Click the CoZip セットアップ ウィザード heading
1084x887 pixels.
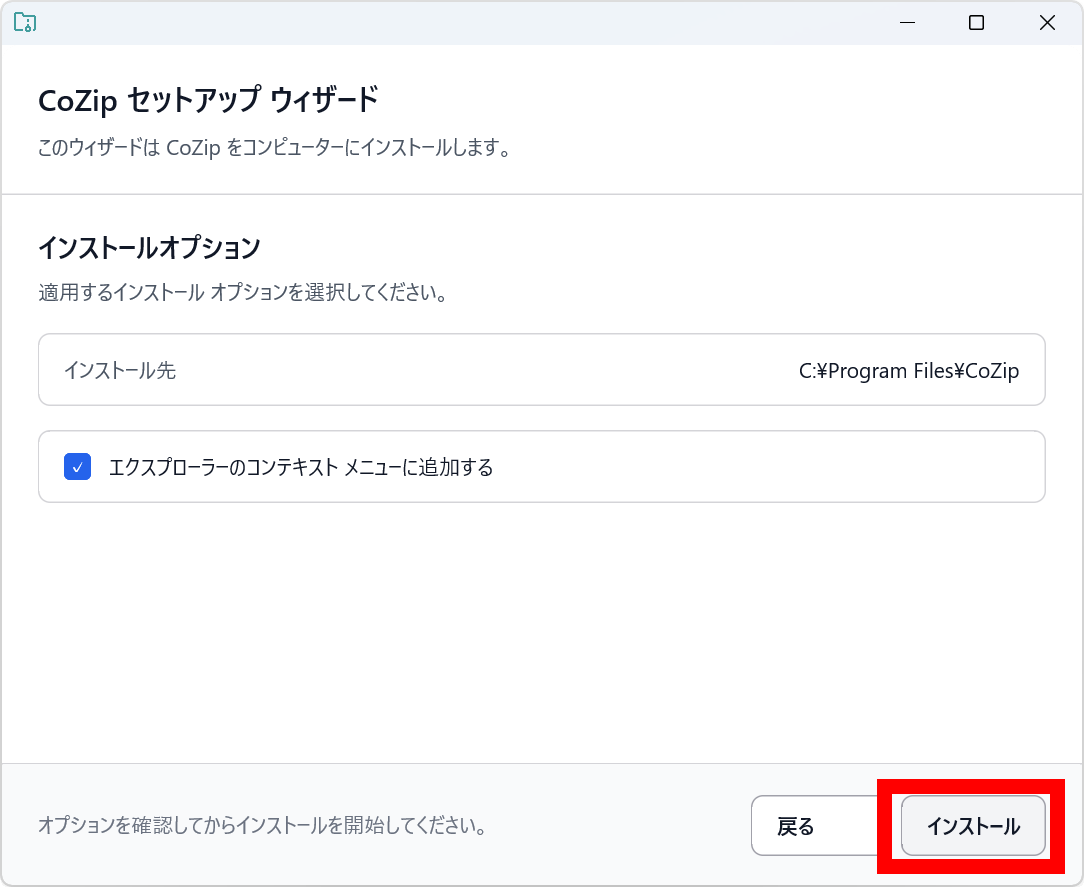click(208, 102)
